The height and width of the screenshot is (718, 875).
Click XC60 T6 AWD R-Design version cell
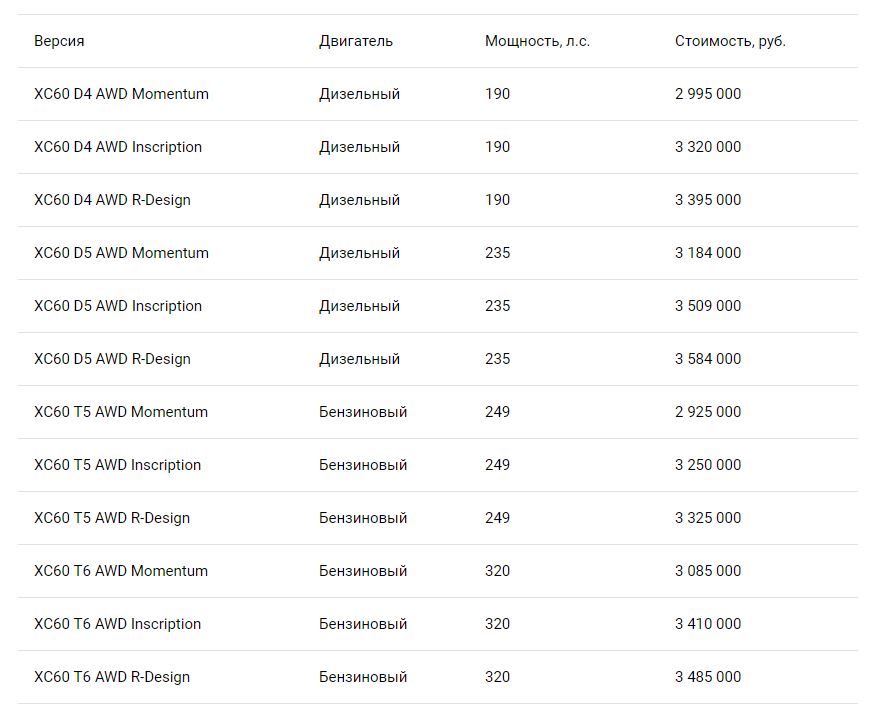[x=112, y=677]
